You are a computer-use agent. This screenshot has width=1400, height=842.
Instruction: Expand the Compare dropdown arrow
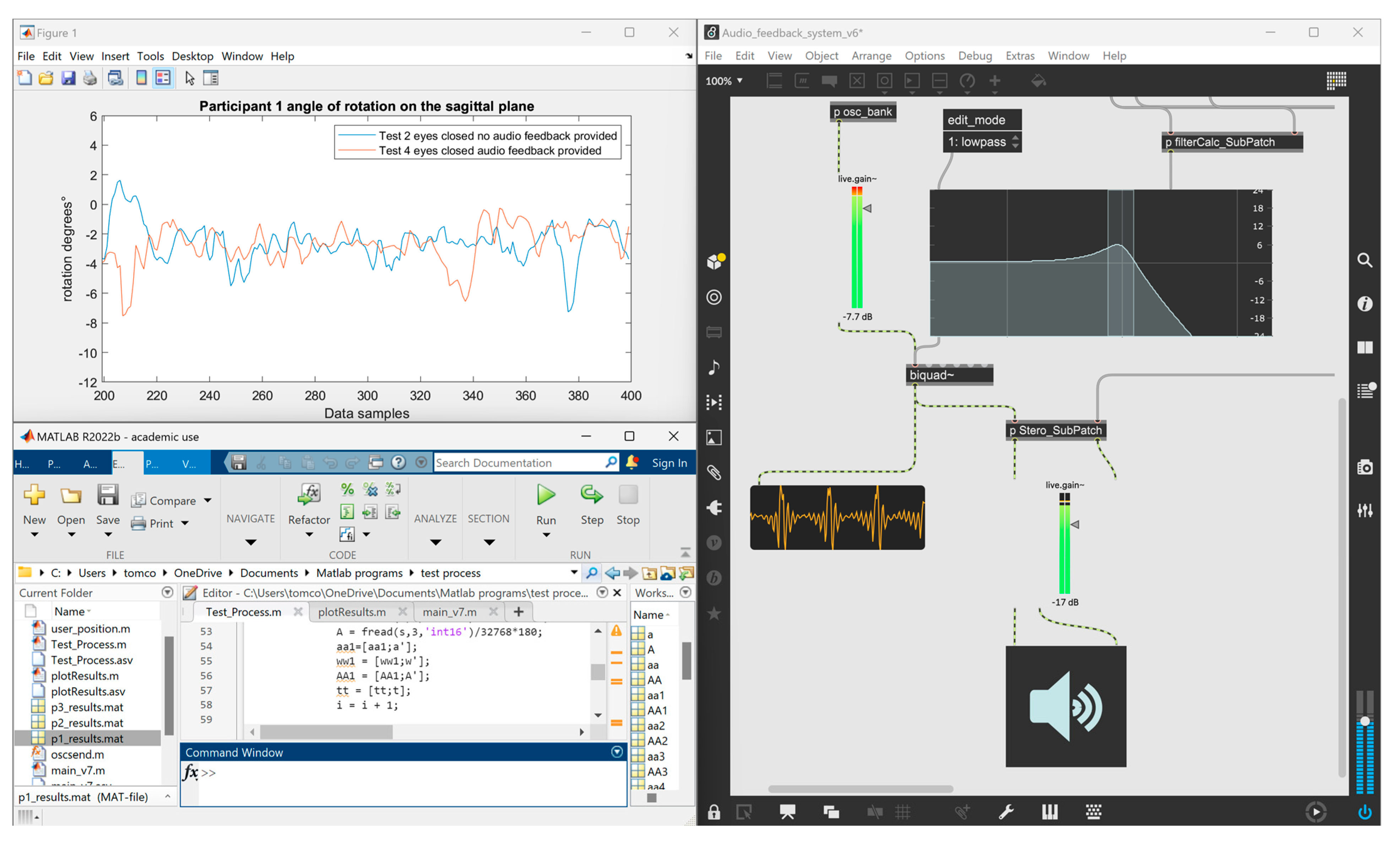pyautogui.click(x=208, y=500)
